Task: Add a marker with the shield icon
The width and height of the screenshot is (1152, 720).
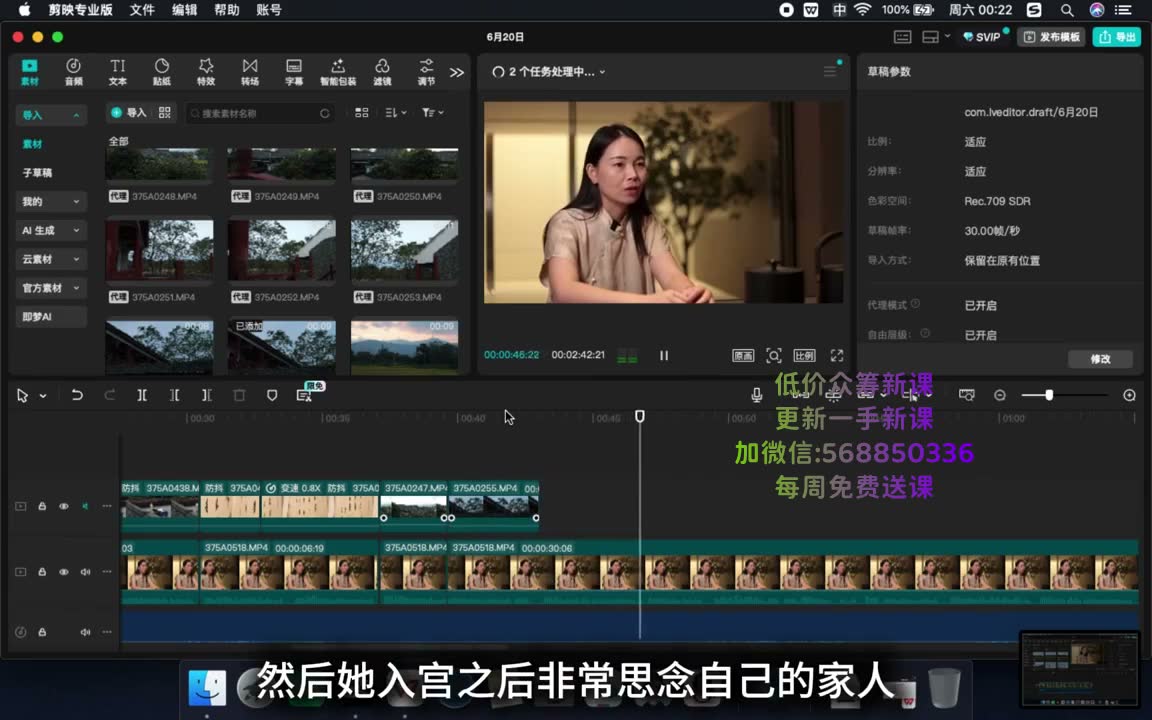Action: click(x=272, y=395)
